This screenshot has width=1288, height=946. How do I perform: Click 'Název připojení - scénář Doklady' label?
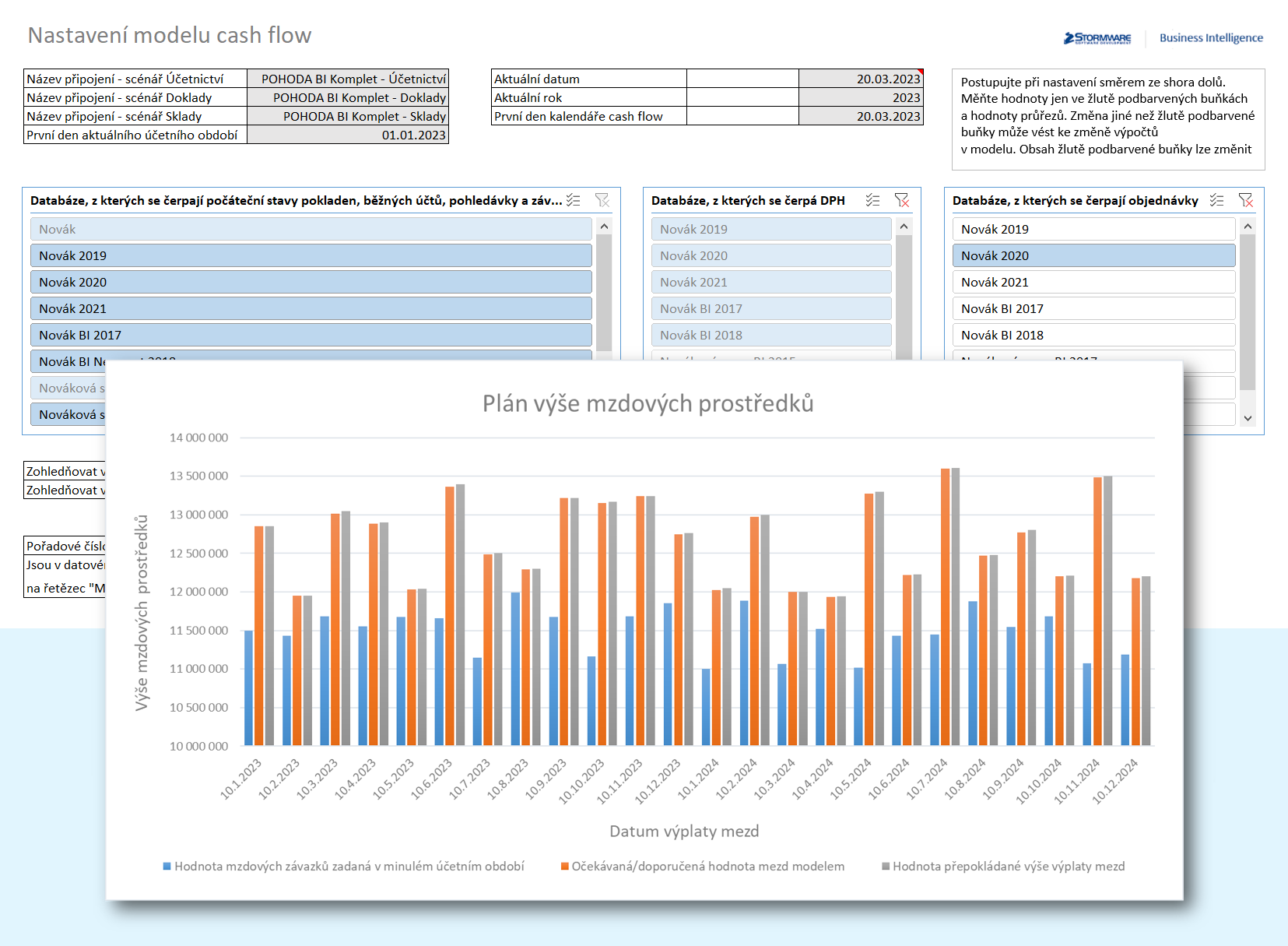tap(135, 97)
